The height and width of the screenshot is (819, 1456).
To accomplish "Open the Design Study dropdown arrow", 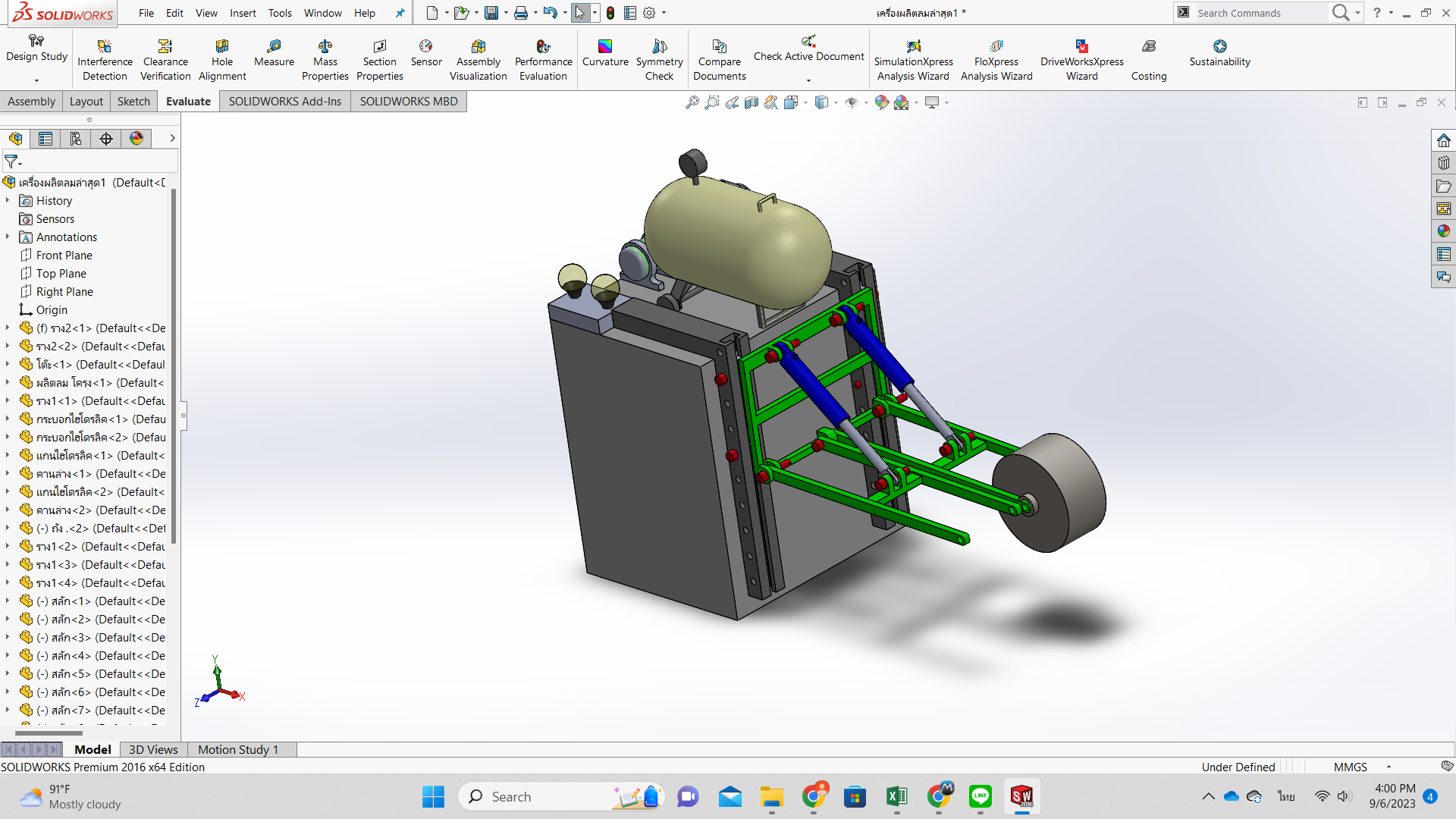I will 36,80.
